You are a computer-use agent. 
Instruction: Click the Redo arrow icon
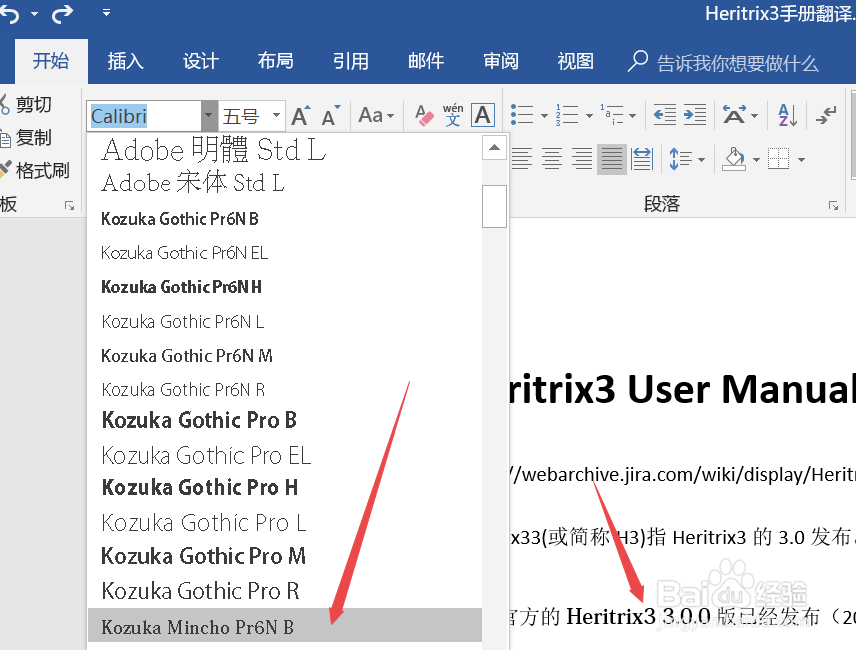(x=62, y=14)
